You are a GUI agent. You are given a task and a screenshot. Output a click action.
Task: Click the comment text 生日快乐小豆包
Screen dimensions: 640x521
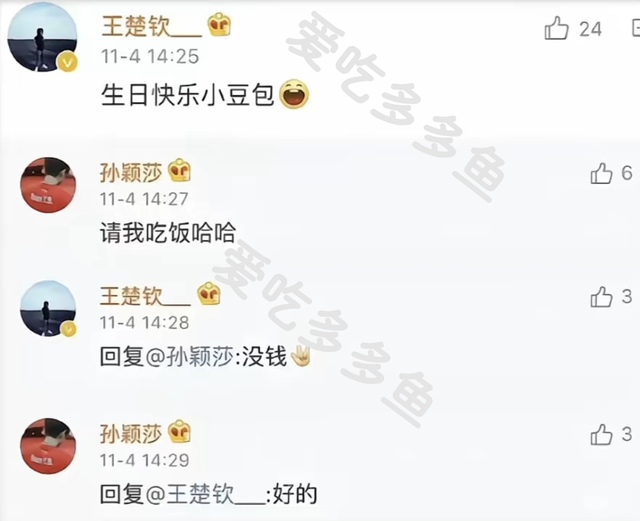187,96
